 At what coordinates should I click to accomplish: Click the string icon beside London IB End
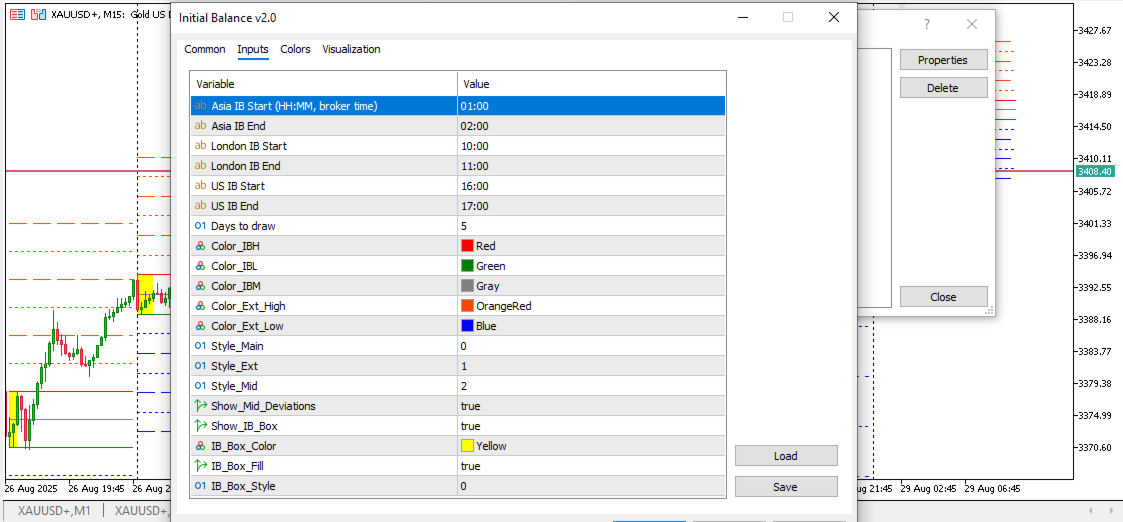click(200, 166)
